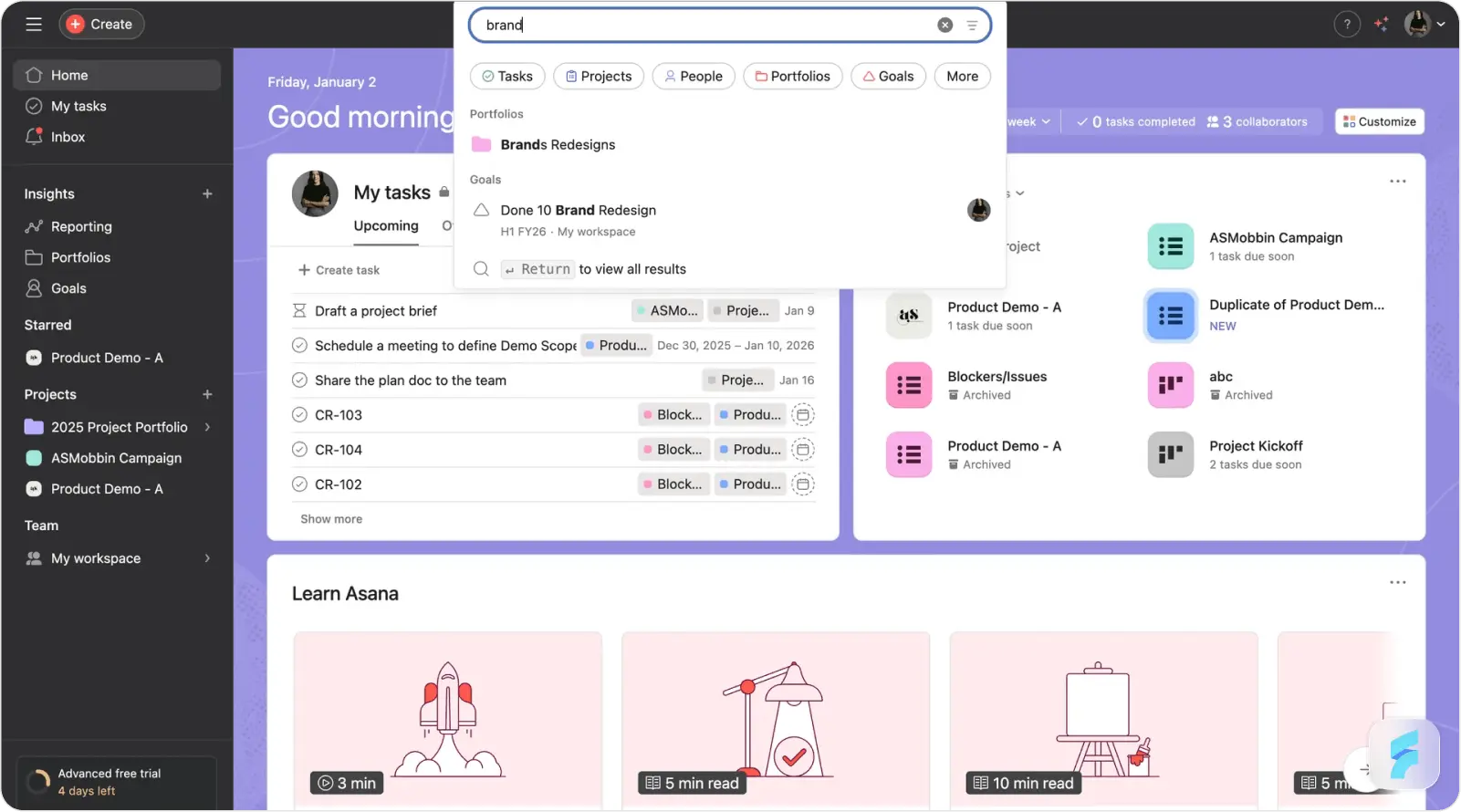Screen dimensions: 1461x812
Task: Set due date for CR-103
Action: click(x=803, y=415)
